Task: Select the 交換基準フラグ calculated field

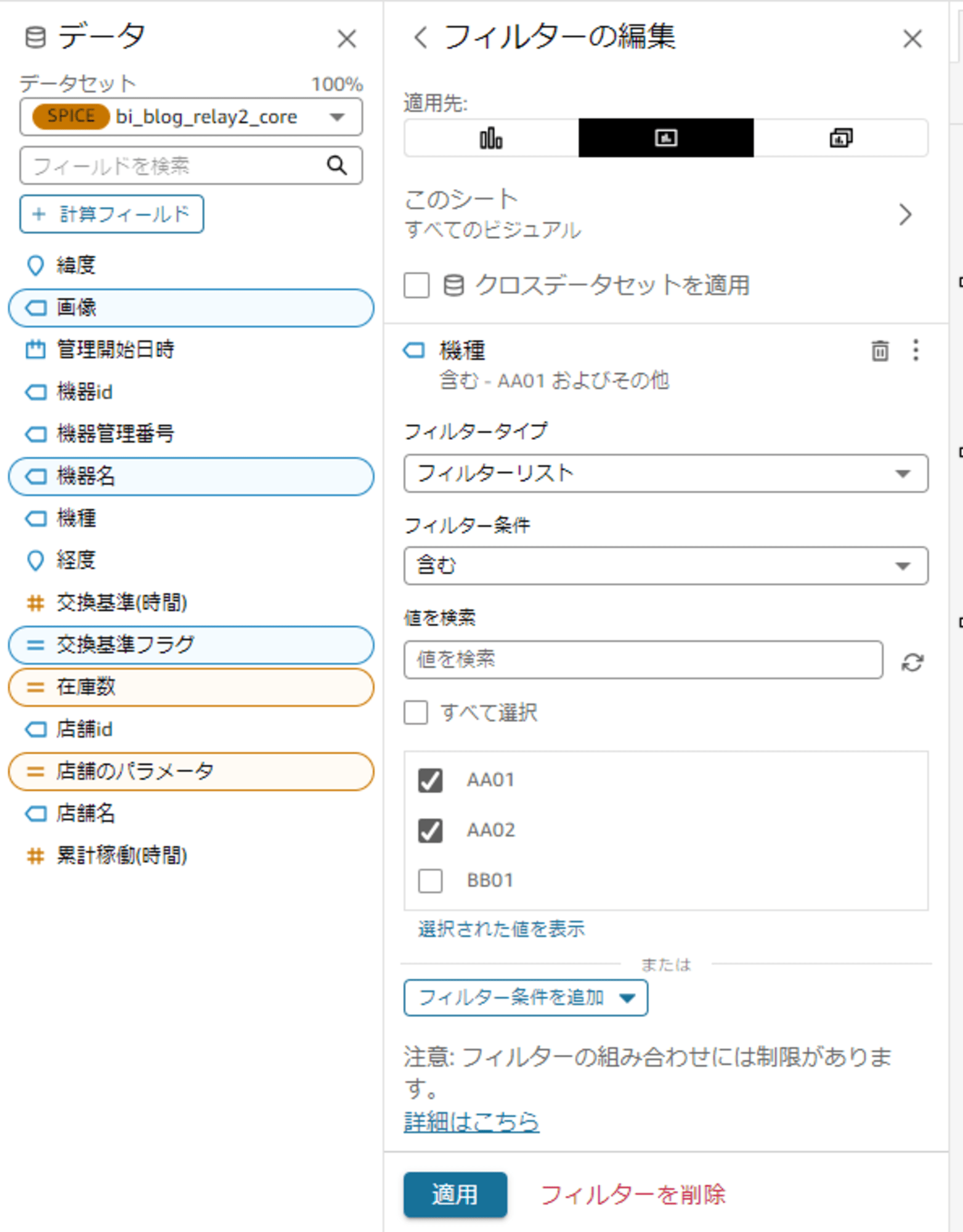Action: (x=191, y=644)
